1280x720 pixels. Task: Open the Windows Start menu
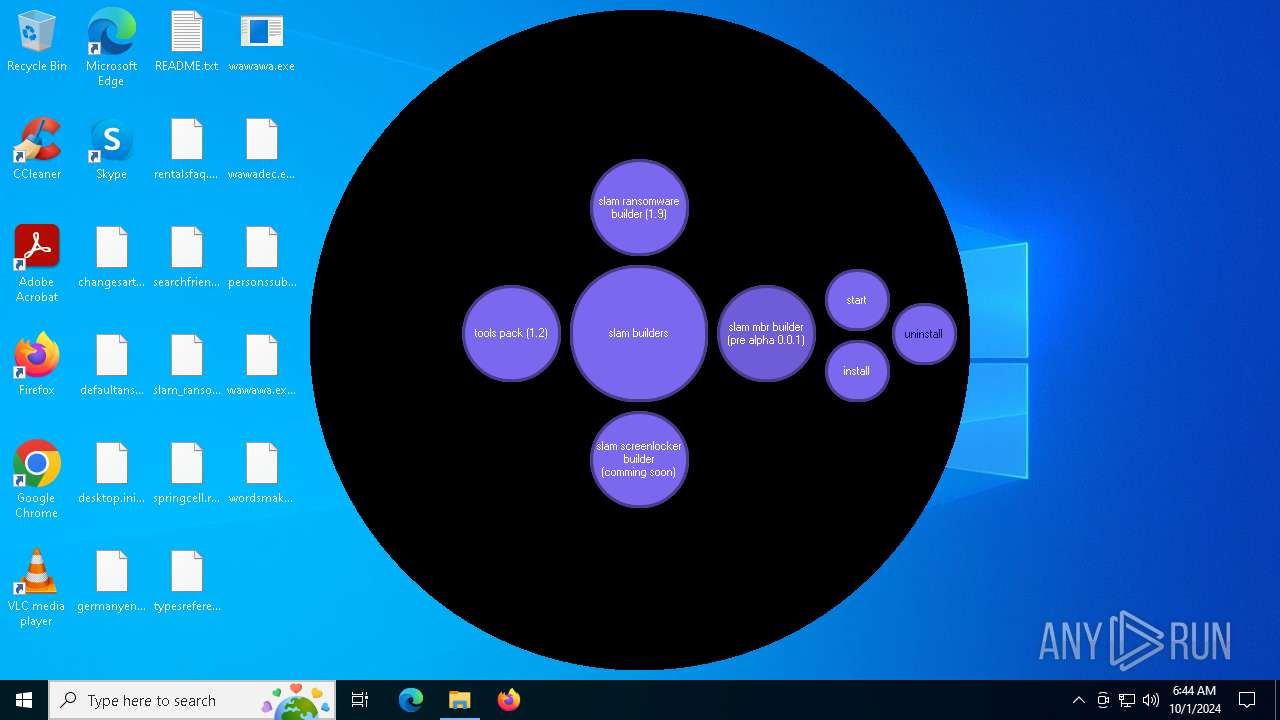[24, 700]
